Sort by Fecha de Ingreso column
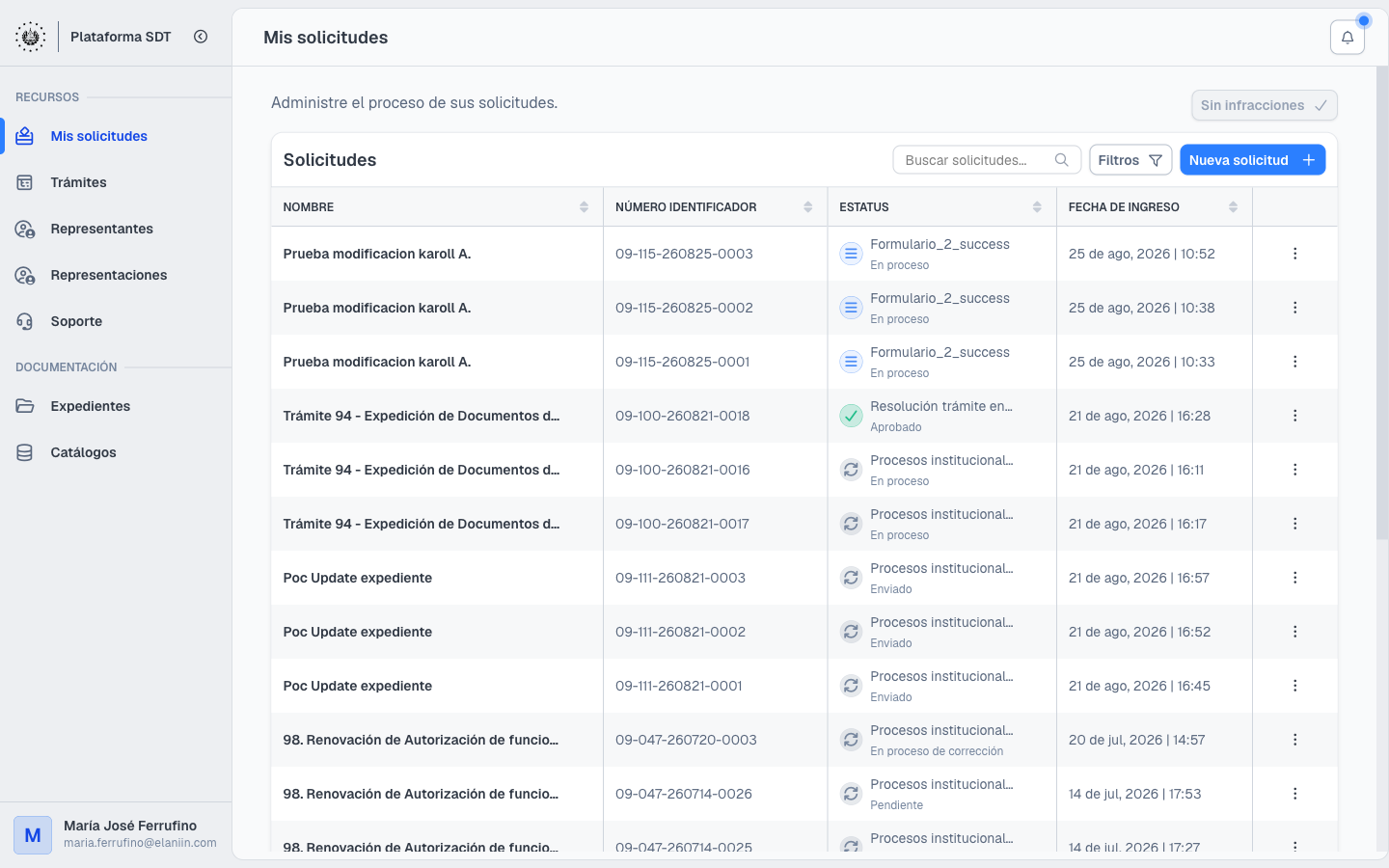The height and width of the screenshot is (868, 1389). click(x=1233, y=207)
